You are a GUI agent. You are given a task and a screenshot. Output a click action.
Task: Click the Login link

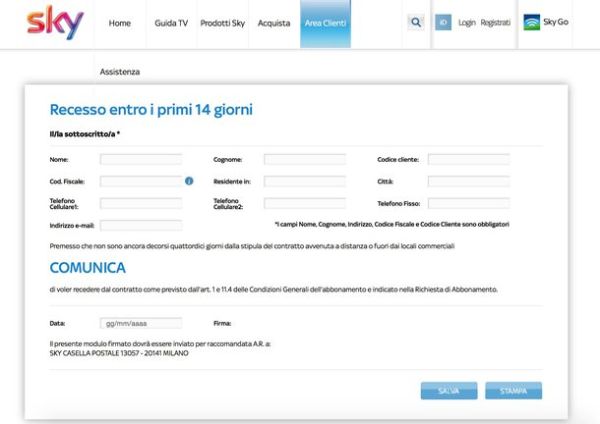(x=467, y=22)
